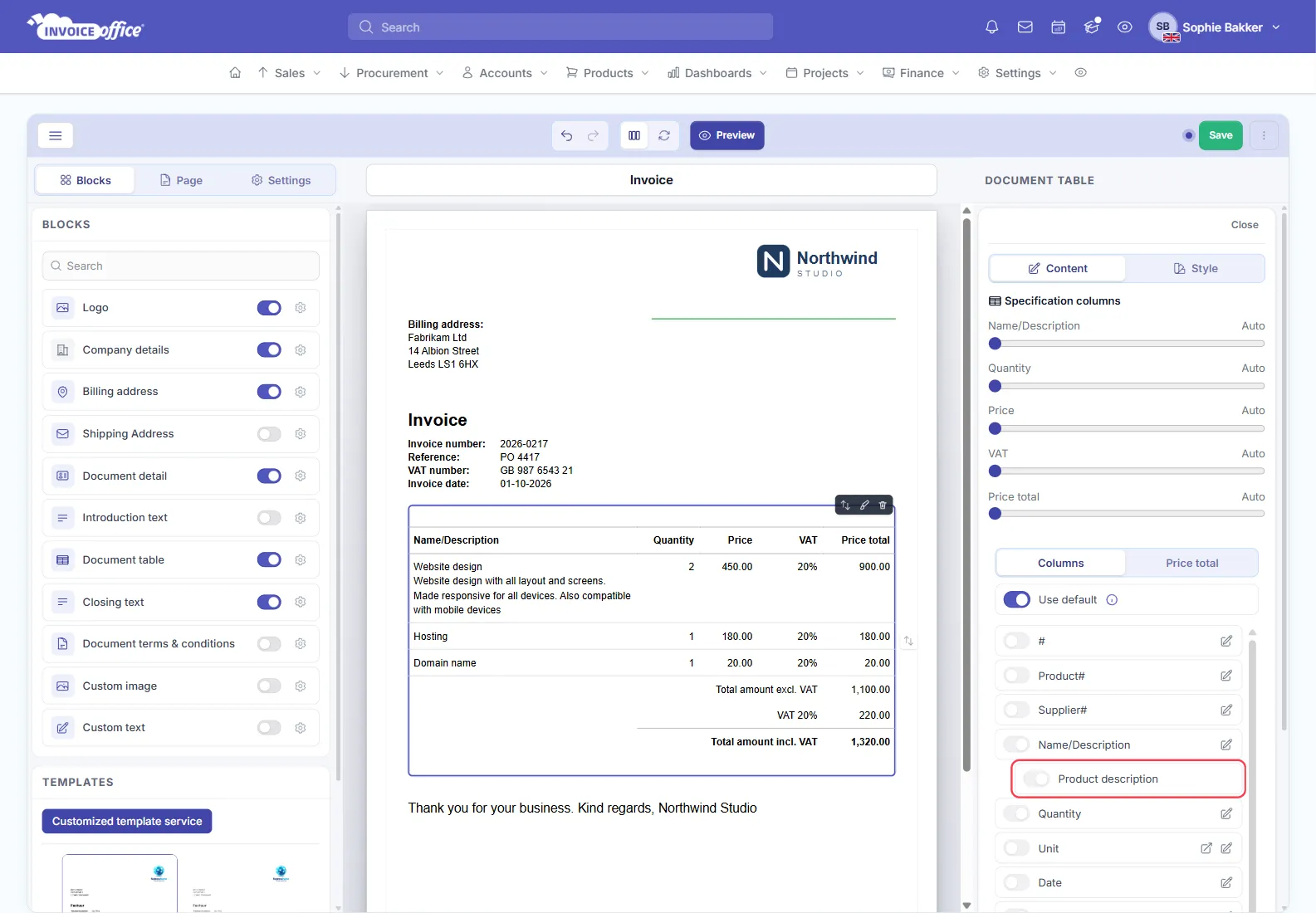
Task: Click info icon beside Use default
Action: click(x=1112, y=600)
